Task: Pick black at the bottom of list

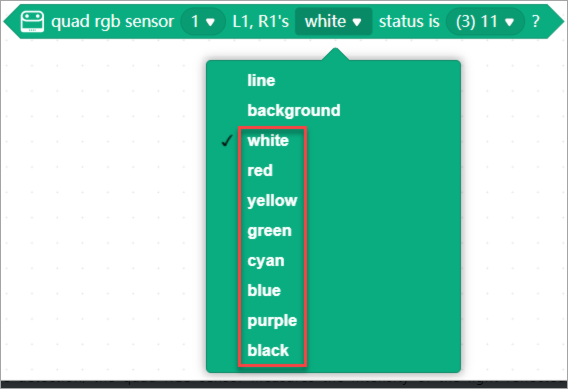Action: [268, 351]
